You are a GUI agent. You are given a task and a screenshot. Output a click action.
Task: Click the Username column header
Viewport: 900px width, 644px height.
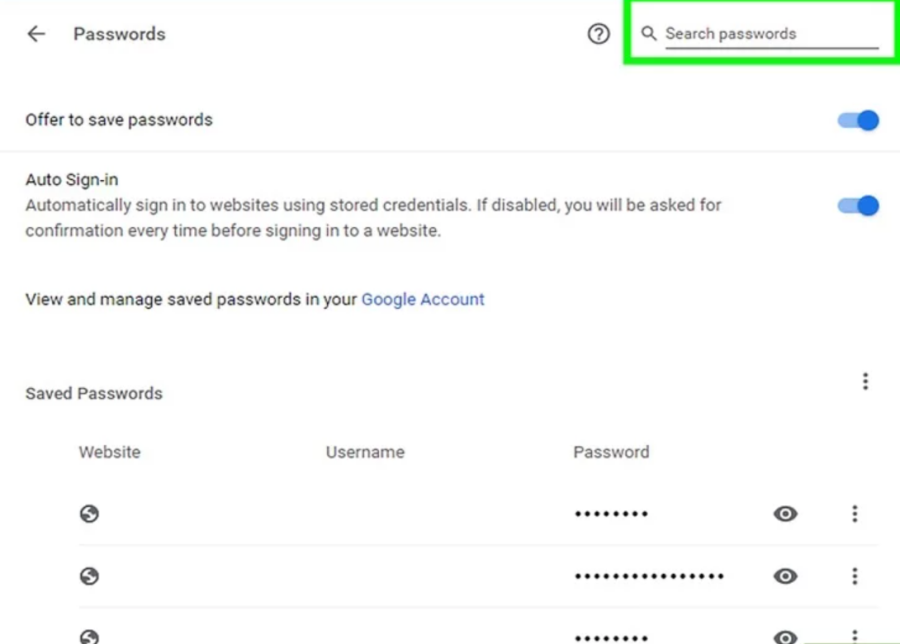click(365, 452)
